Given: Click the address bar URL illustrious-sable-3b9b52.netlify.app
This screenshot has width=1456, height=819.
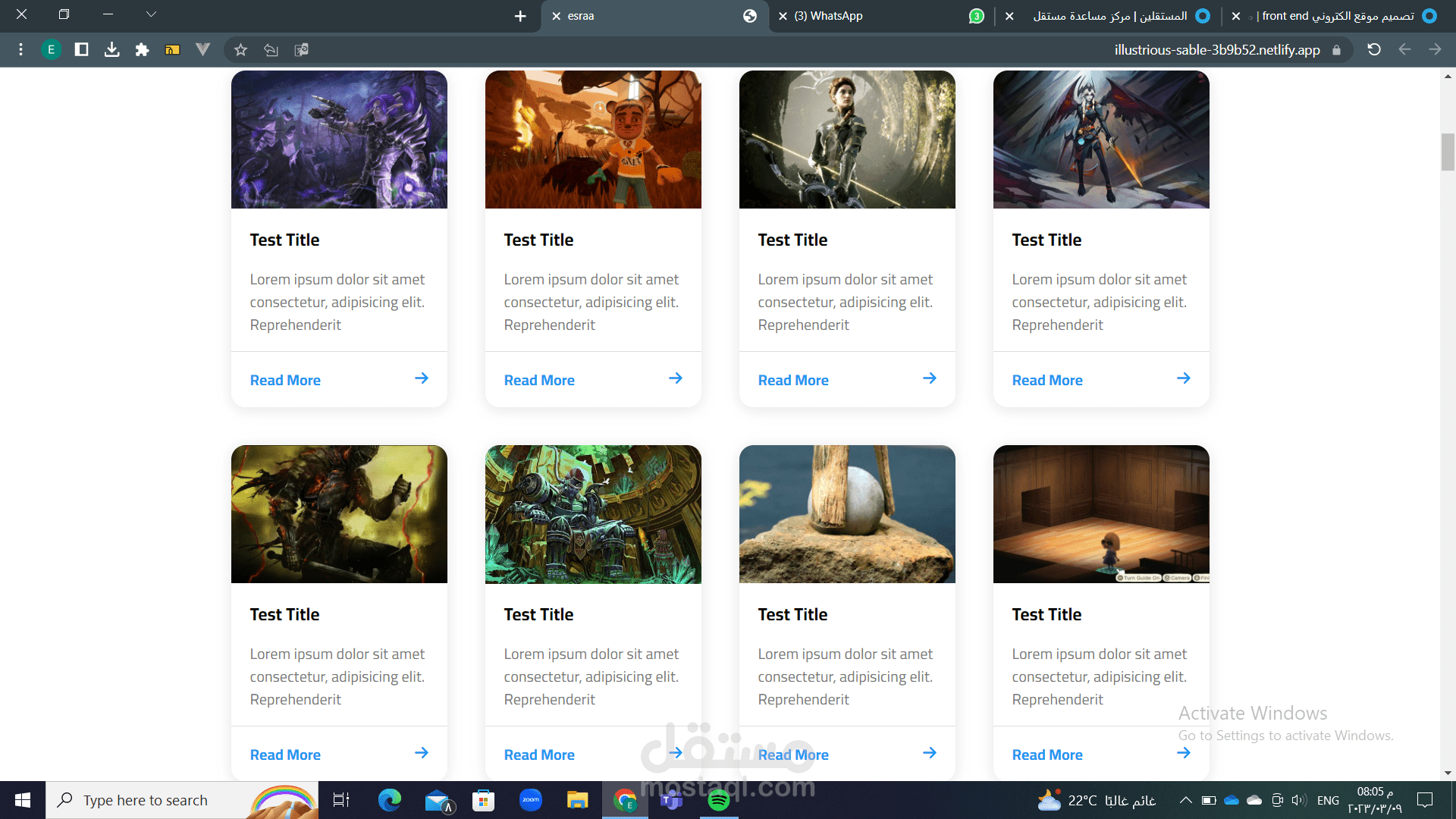Looking at the screenshot, I should tap(1217, 50).
